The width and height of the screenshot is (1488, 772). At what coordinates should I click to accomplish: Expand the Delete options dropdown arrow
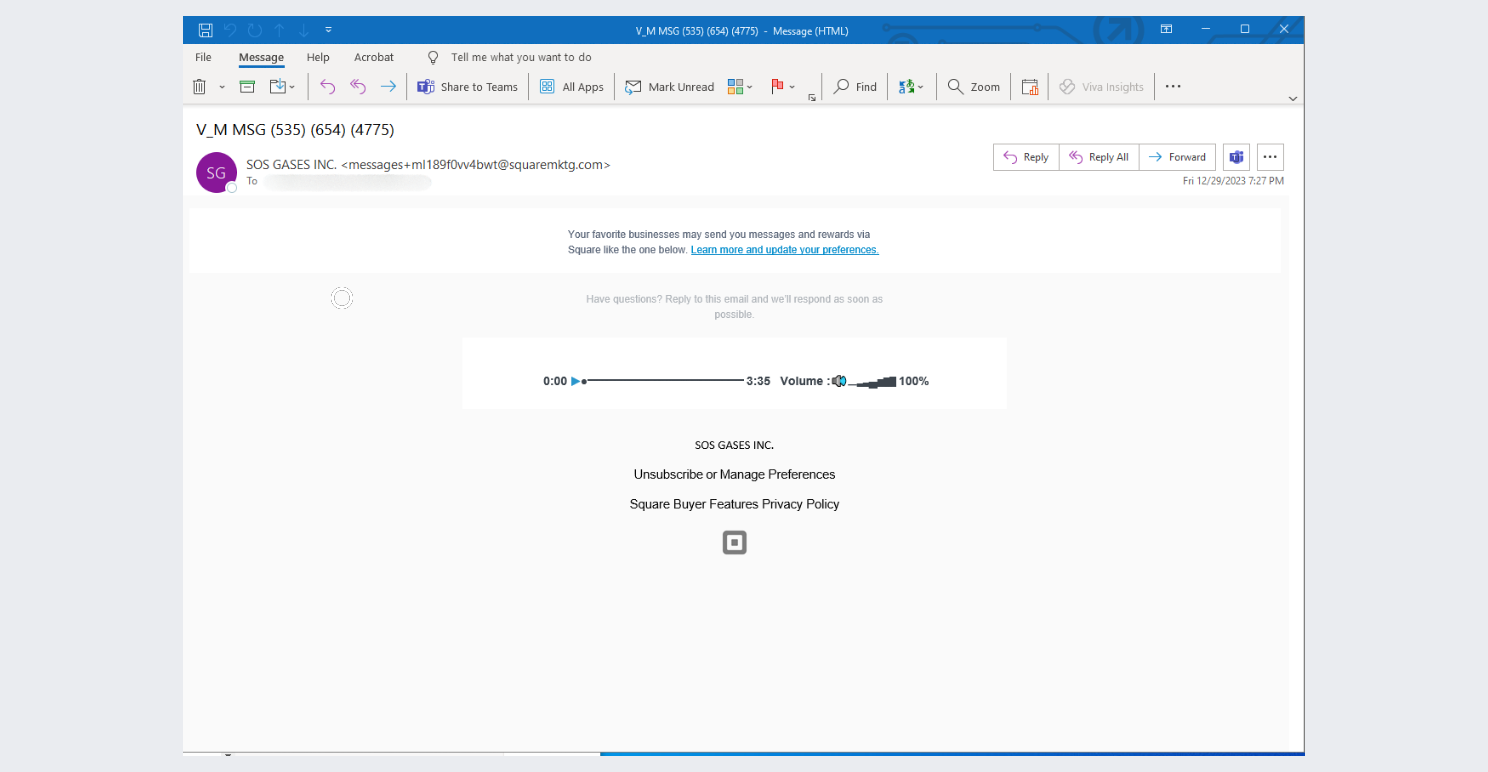pos(222,87)
